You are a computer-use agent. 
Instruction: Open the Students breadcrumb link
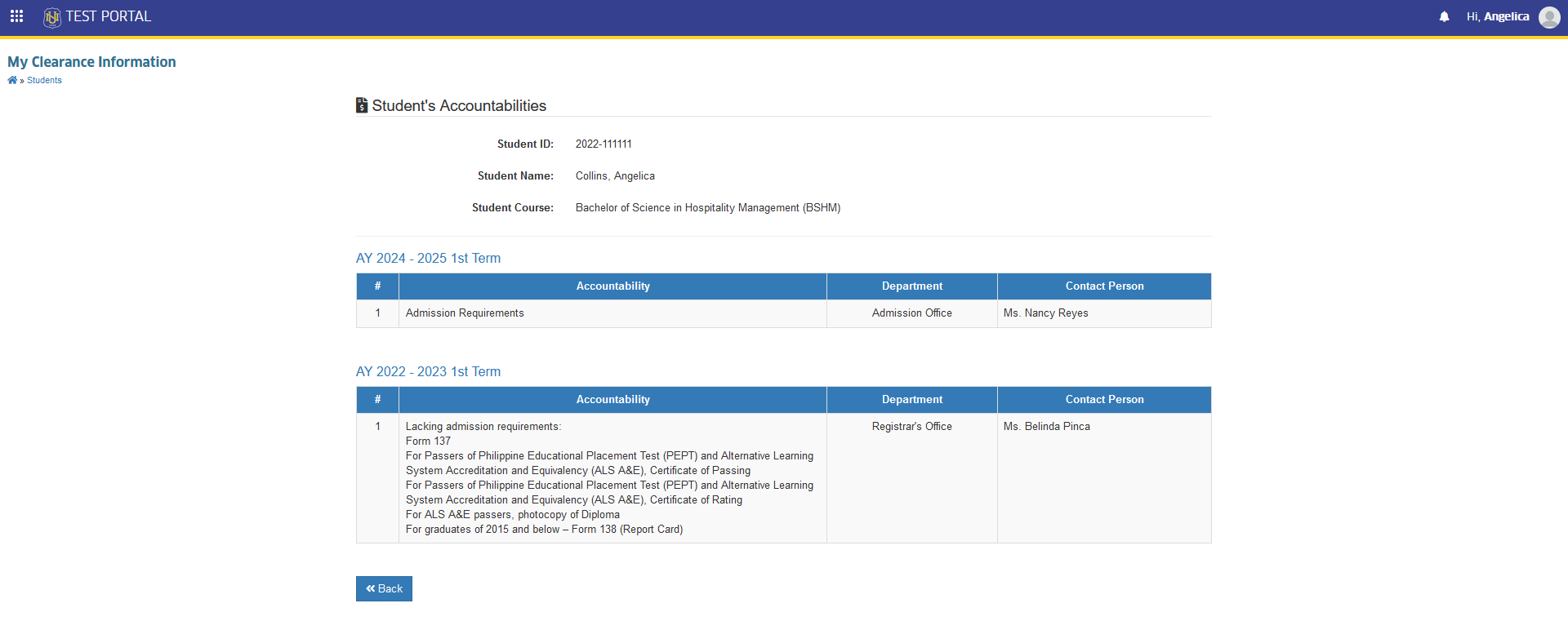coord(44,80)
